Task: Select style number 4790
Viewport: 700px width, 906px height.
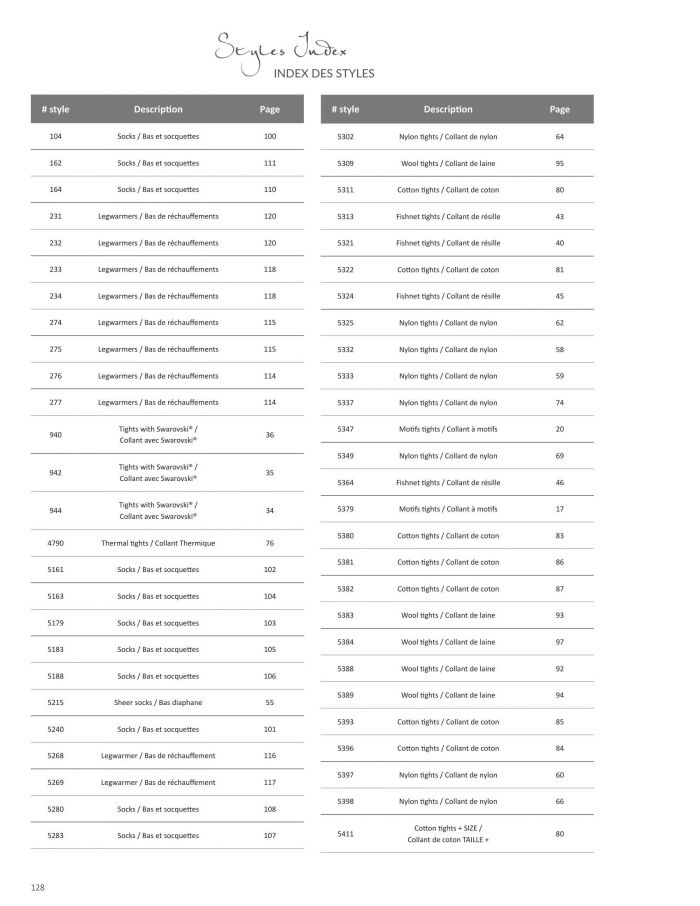Action: point(55,543)
